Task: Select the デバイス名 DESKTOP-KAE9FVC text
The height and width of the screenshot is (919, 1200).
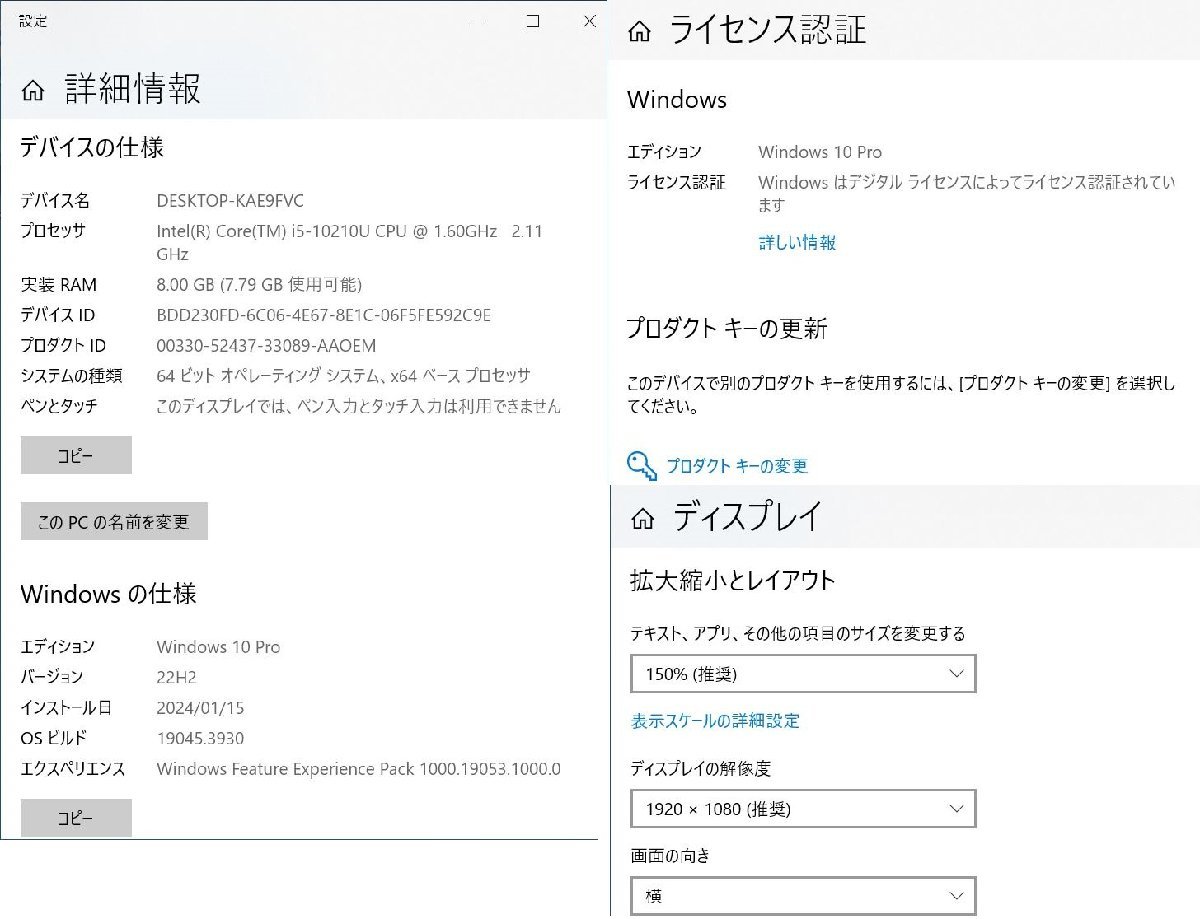Action: point(229,200)
